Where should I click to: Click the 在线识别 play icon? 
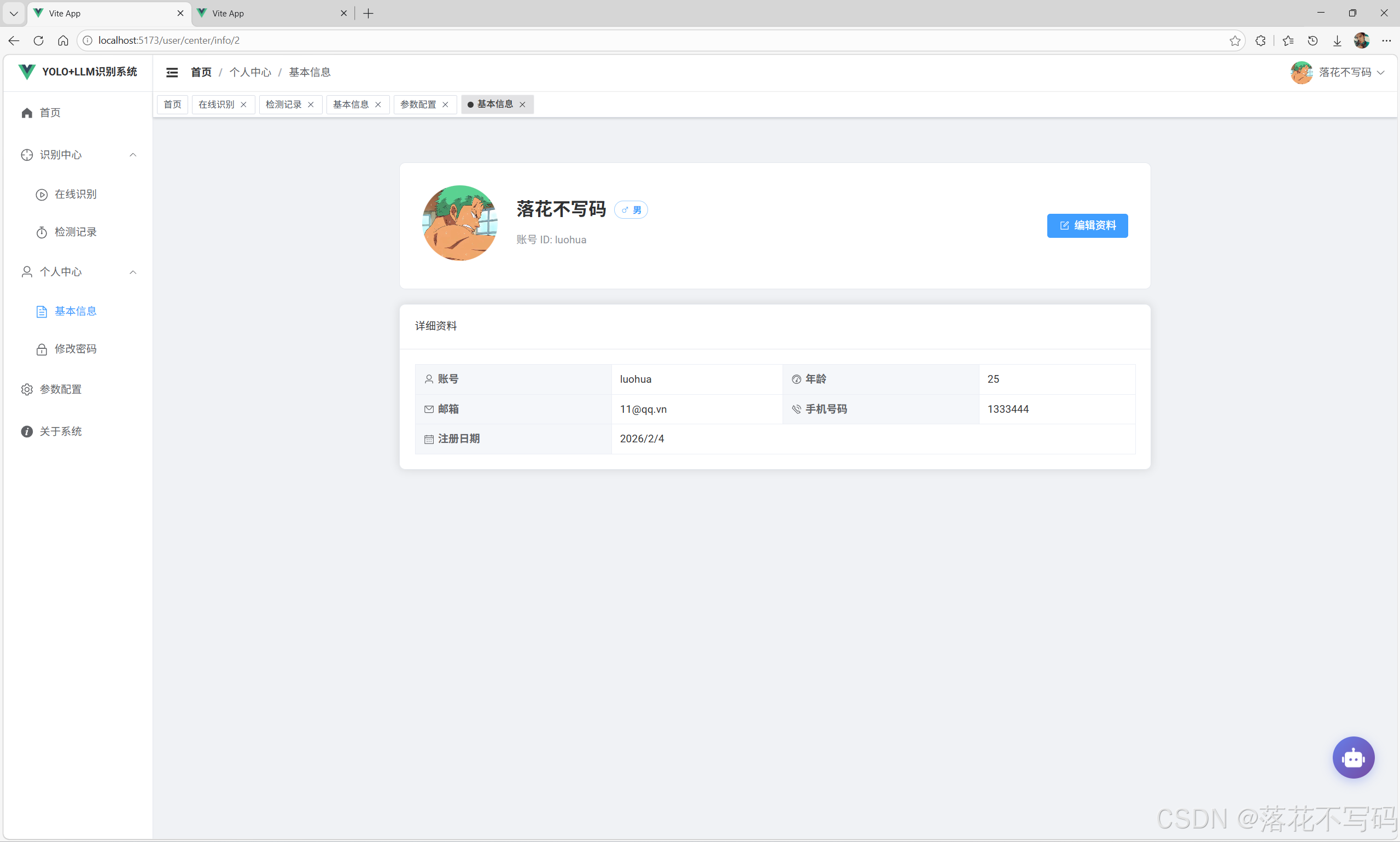41,194
